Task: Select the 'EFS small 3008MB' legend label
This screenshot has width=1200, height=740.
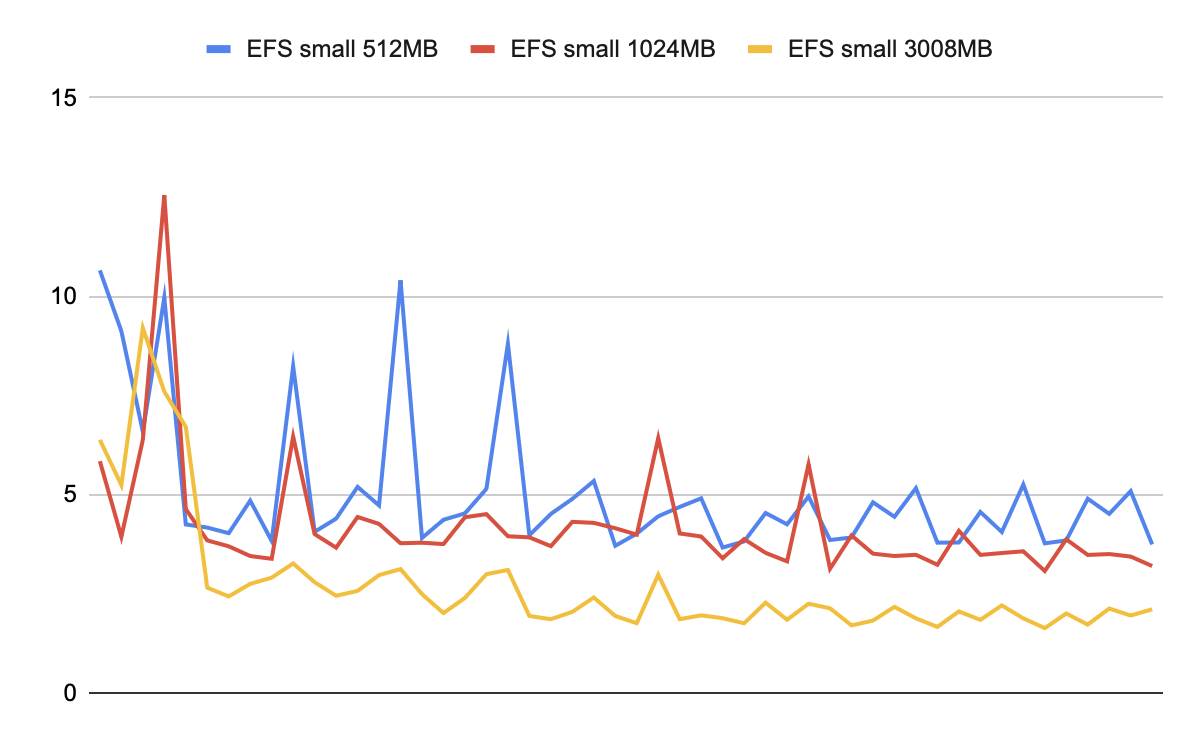Action: tap(890, 49)
